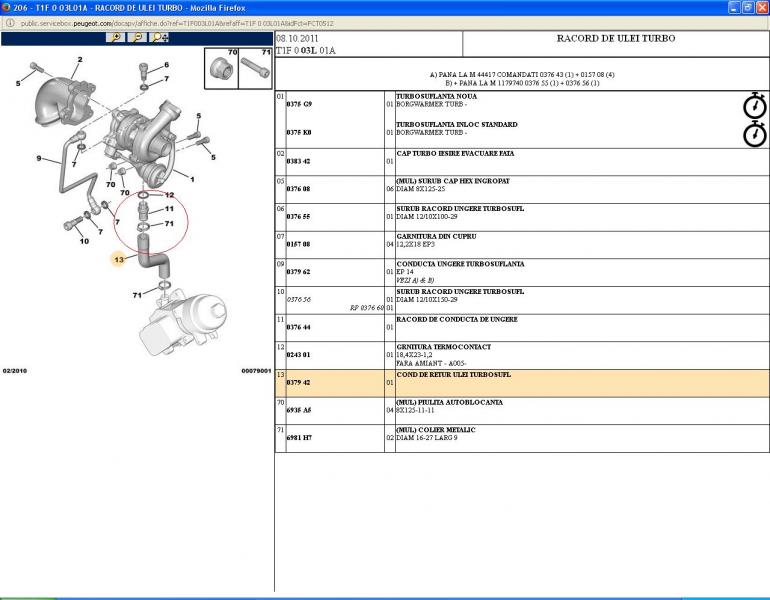Viewport: 770px width, 600px height.
Task: Click diagram date 02/2010
Action: tap(15, 371)
